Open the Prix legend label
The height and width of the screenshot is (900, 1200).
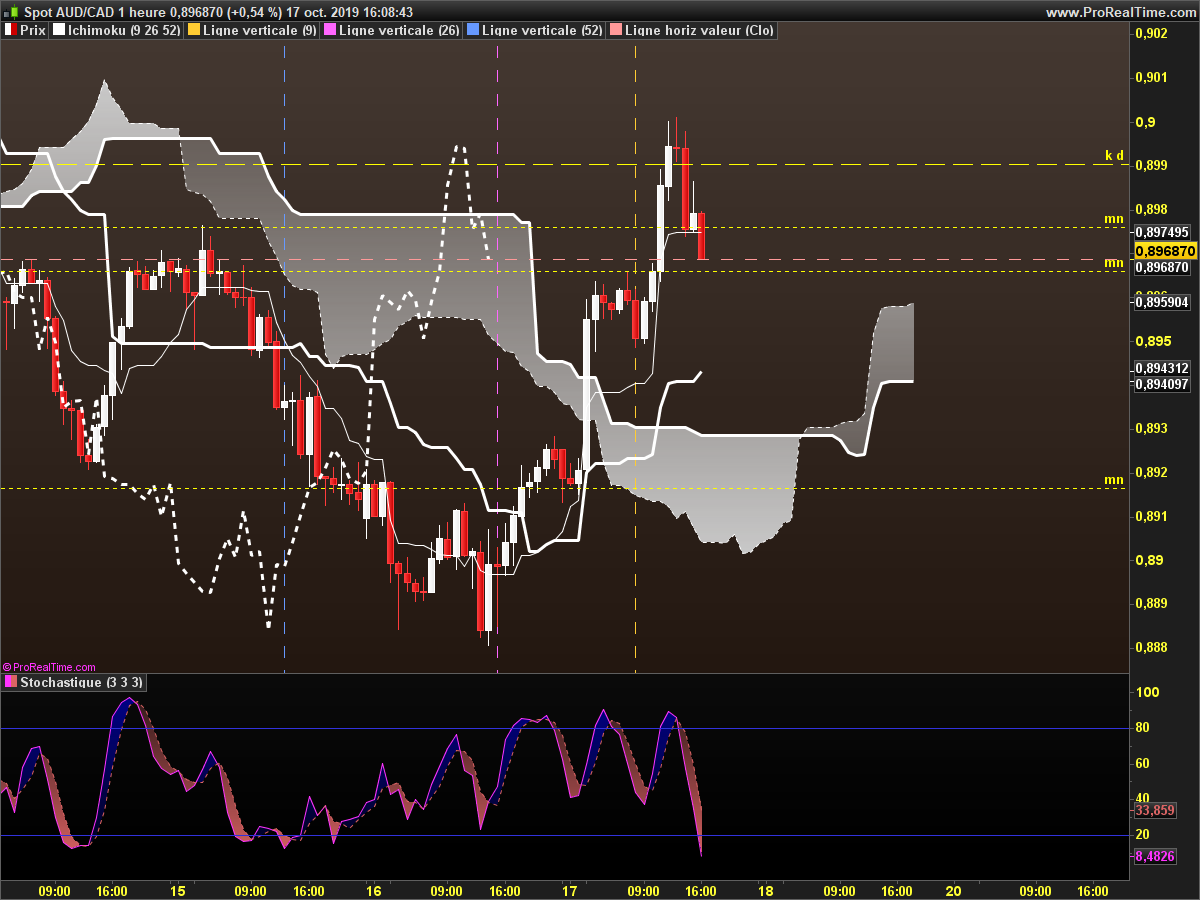point(33,31)
